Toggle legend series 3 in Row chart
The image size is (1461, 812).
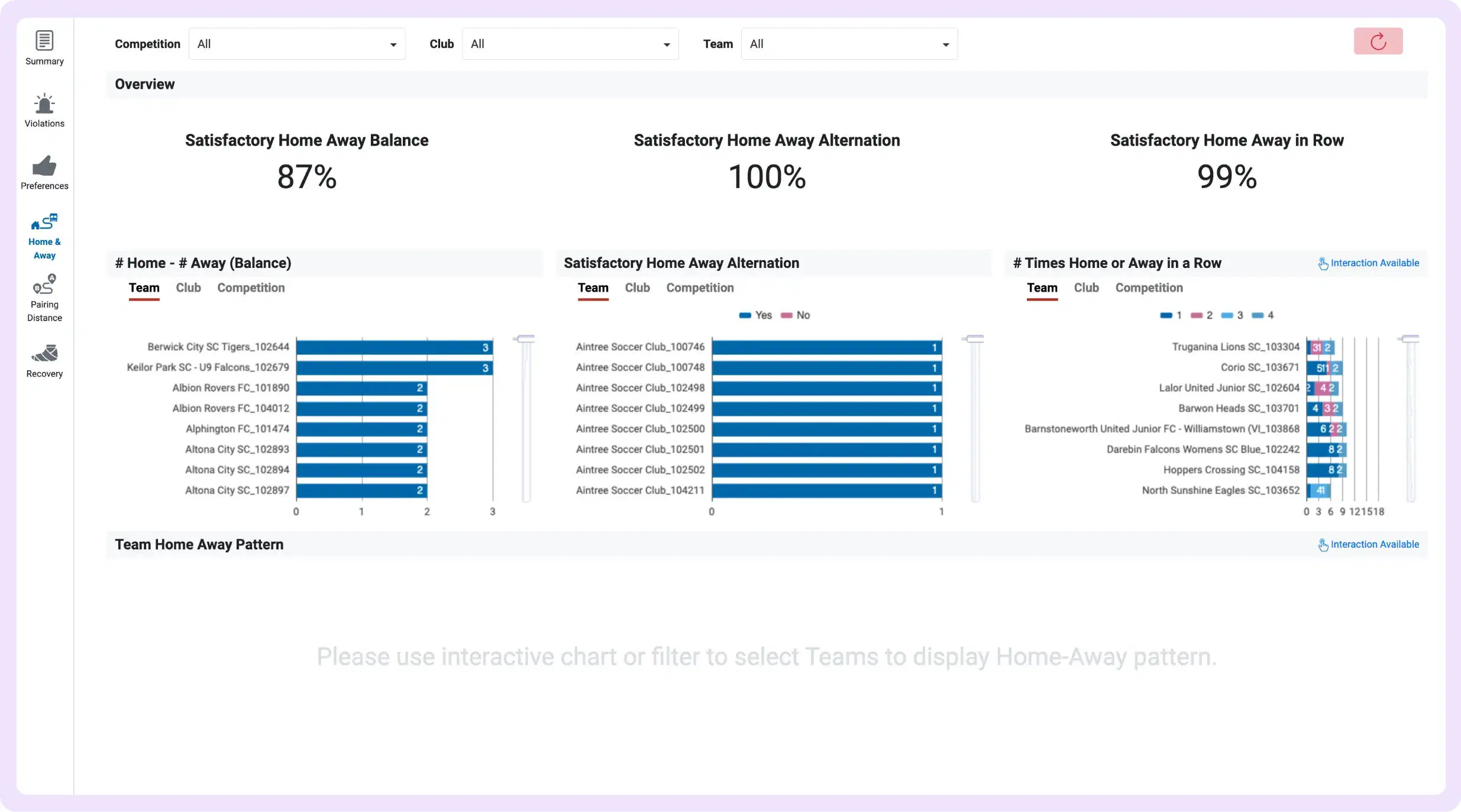pos(1232,315)
